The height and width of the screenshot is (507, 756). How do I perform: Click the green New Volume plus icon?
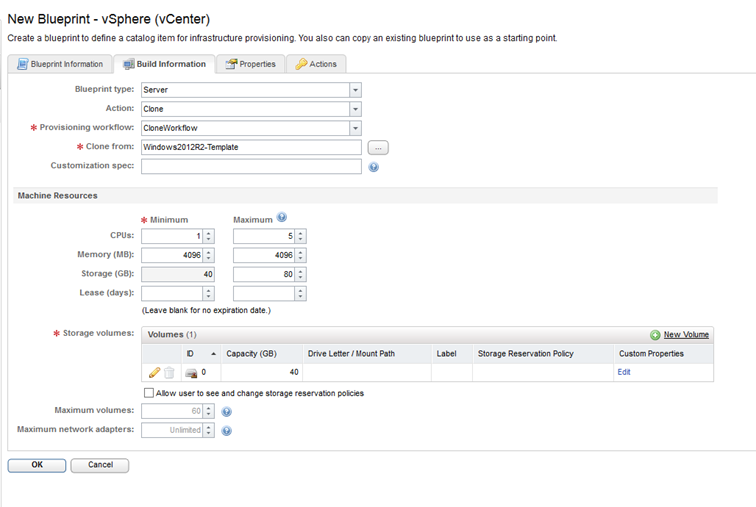click(655, 335)
